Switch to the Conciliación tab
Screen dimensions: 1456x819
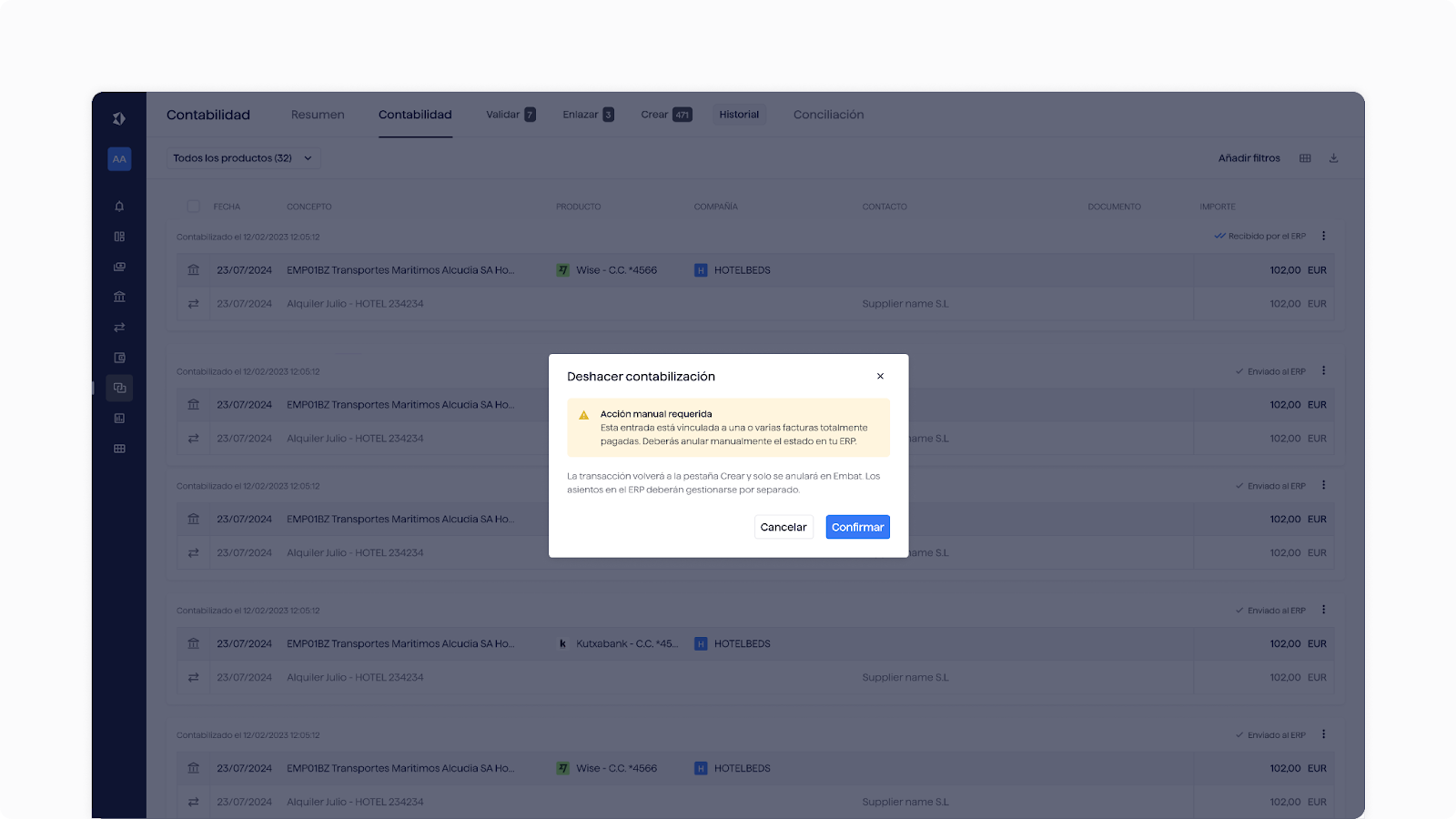point(828,115)
